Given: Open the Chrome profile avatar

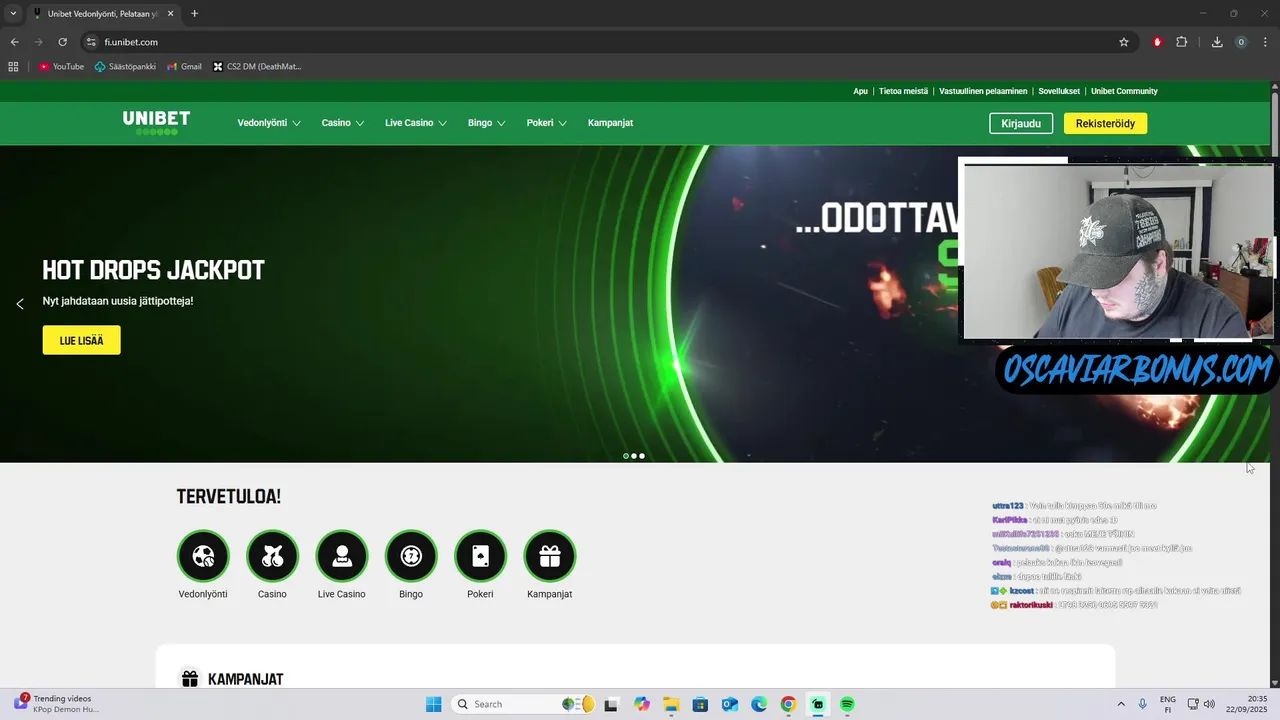Looking at the screenshot, I should [1241, 42].
